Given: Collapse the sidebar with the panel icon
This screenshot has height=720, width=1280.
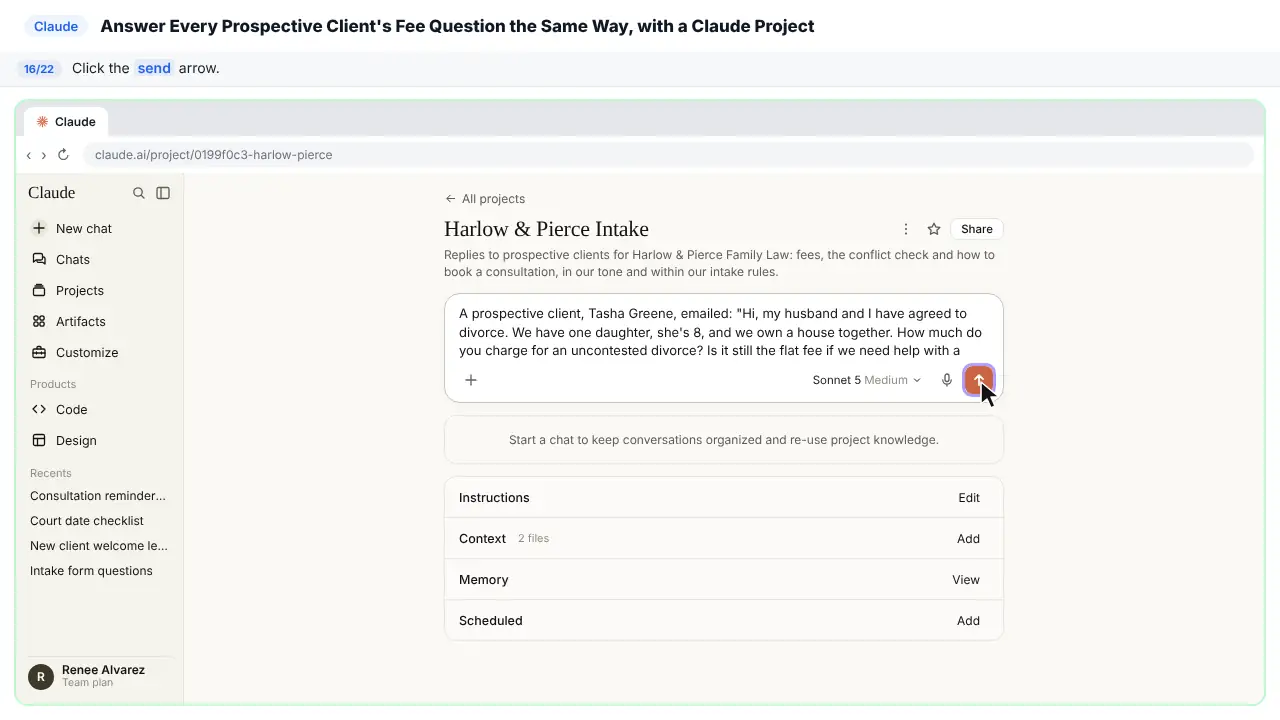Looking at the screenshot, I should (x=163, y=193).
